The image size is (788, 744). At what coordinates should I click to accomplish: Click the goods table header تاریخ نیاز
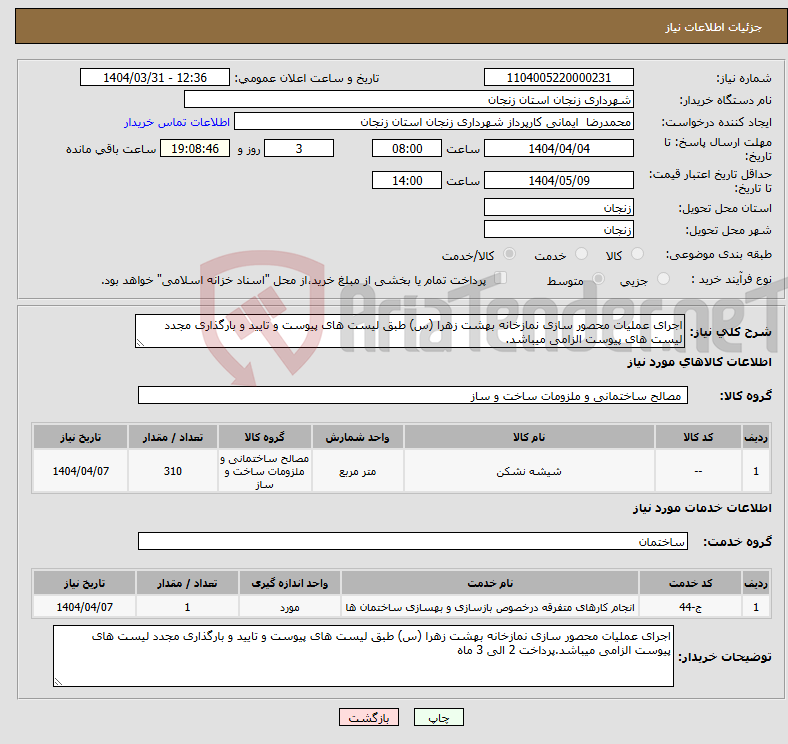80,437
